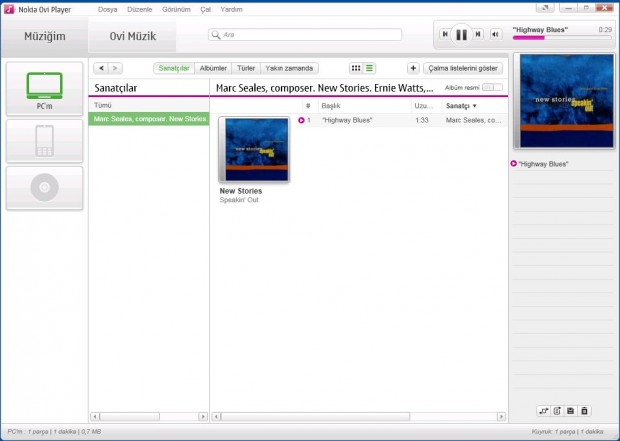Skip to the next track

(x=478, y=34)
